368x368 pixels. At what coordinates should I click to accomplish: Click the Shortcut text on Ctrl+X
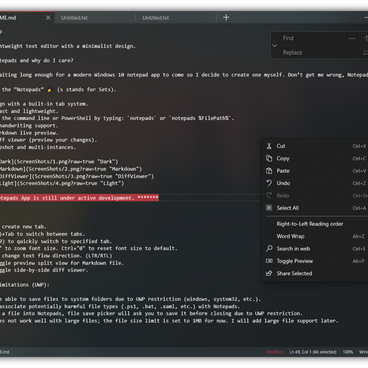tap(359, 146)
